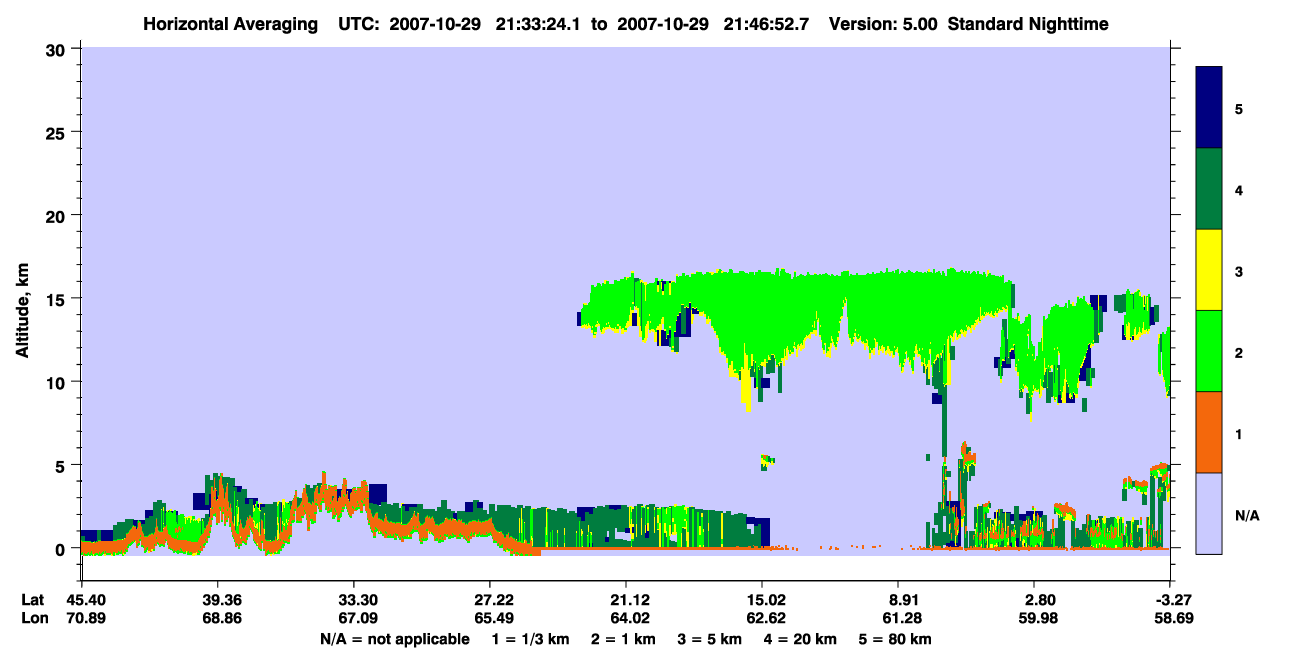This screenshot has height=667, width=1300.
Task: Click the colorbar label '3'
Action: [1239, 270]
